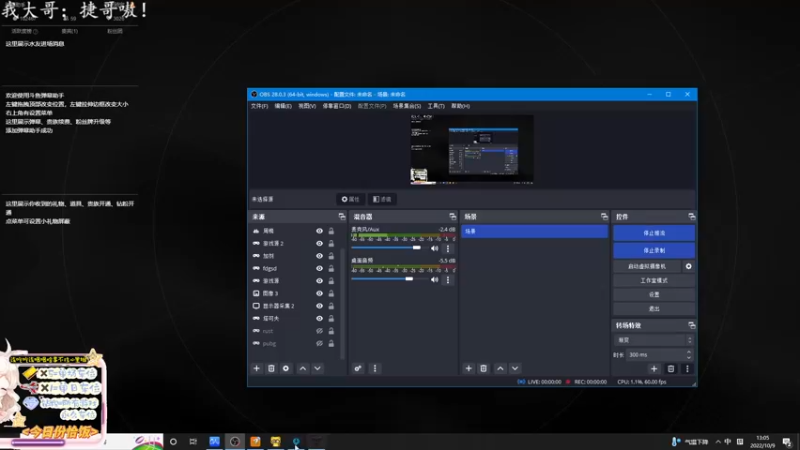Float the 场景 dock via header icon
Image resolution: width=800 pixels, height=450 pixels.
tap(604, 217)
